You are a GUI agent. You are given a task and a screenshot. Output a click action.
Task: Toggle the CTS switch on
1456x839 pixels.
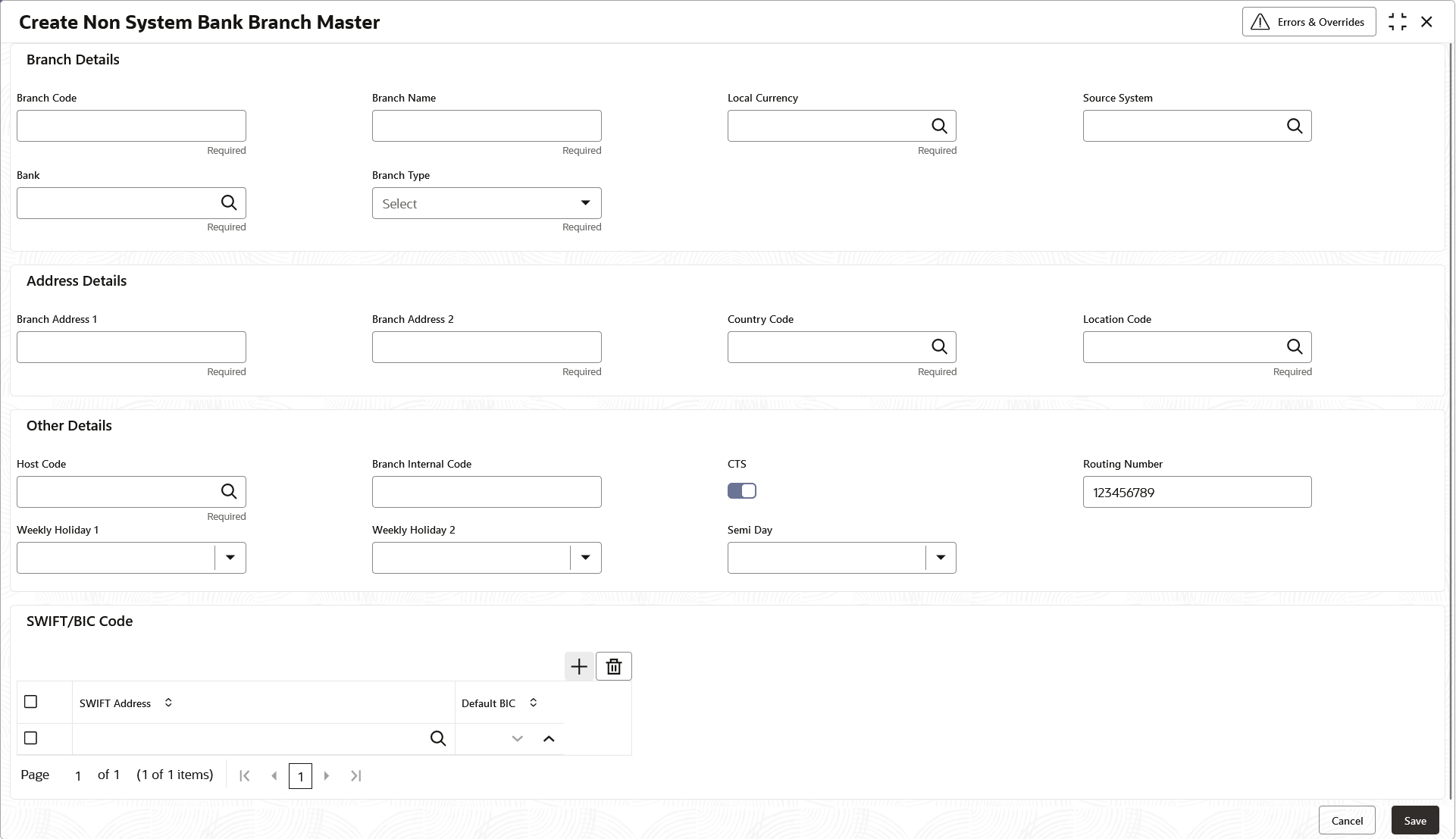742,490
